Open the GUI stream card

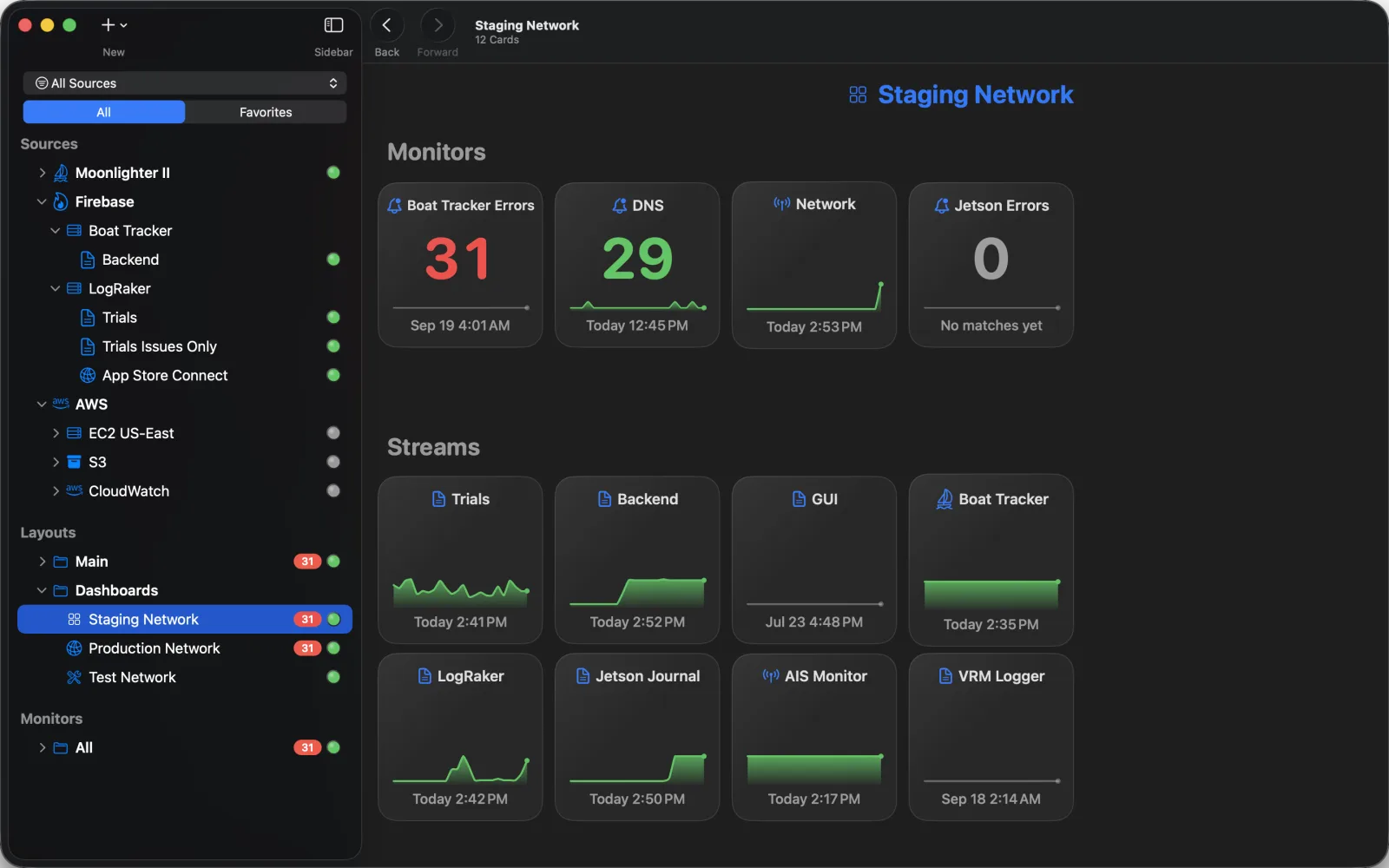pyautogui.click(x=814, y=560)
